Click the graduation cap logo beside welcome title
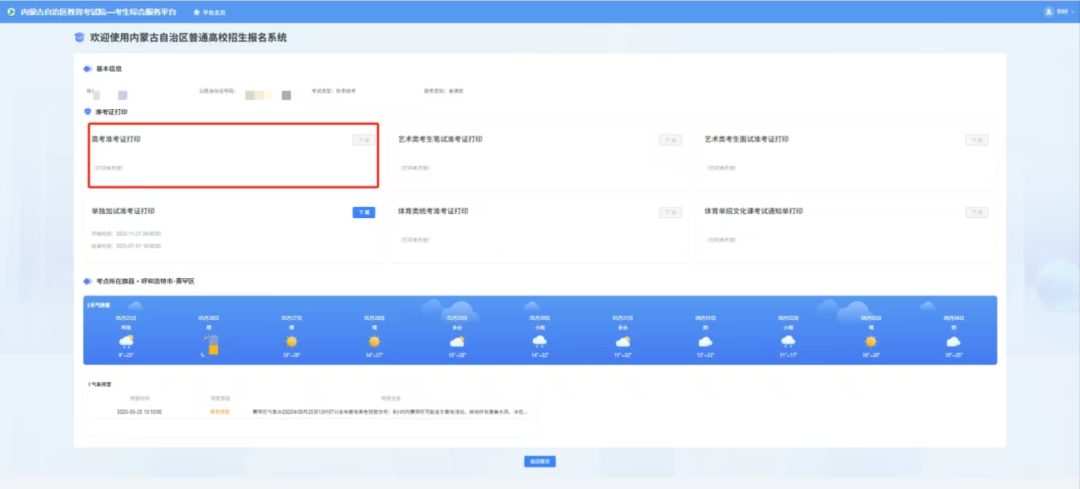This screenshot has width=1080, height=489. click(x=80, y=38)
